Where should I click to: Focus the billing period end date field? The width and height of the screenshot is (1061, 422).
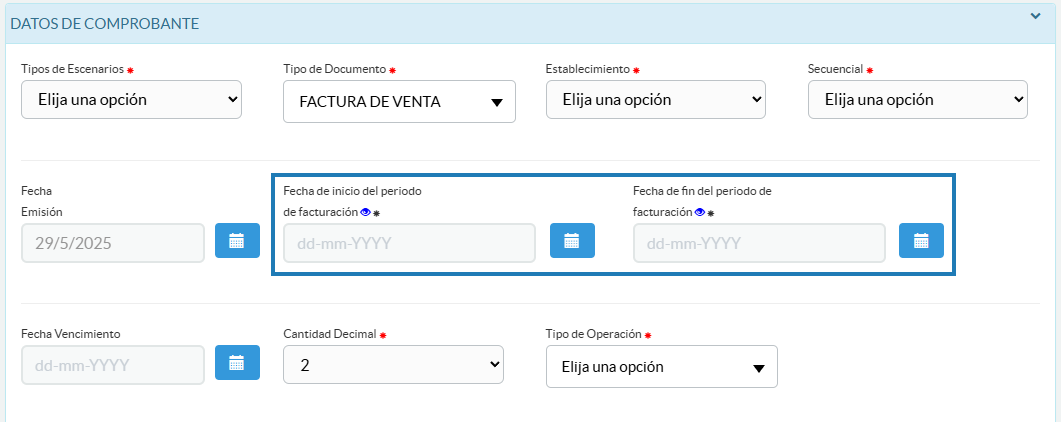coord(758,243)
